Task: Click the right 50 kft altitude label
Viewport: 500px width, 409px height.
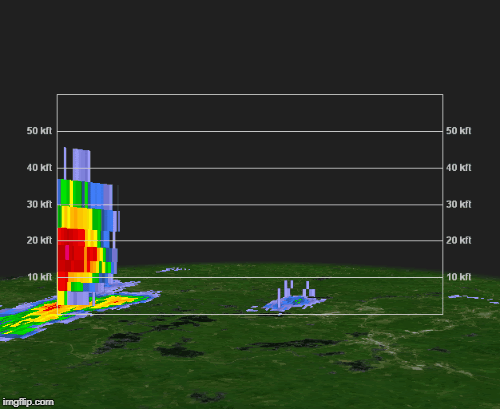Action: tap(459, 131)
